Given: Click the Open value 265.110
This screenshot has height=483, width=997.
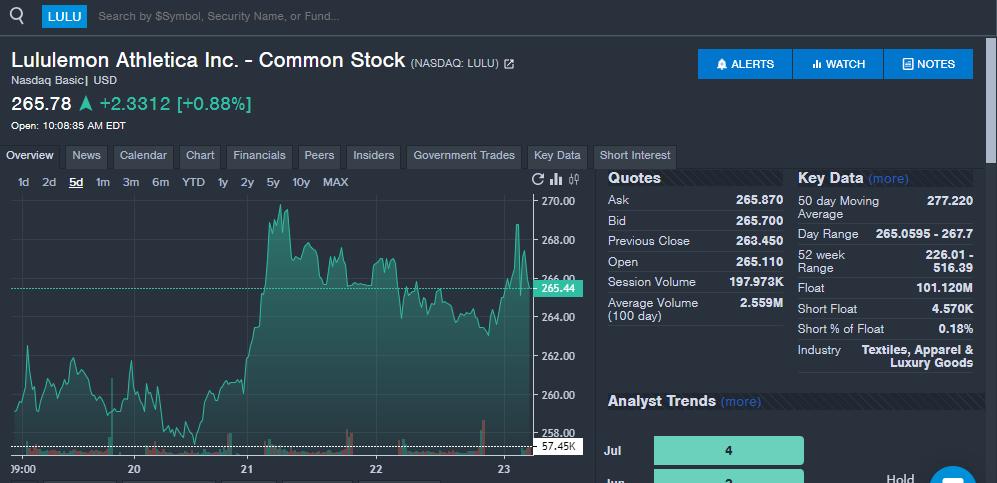Looking at the screenshot, I should pyautogui.click(x=759, y=262).
